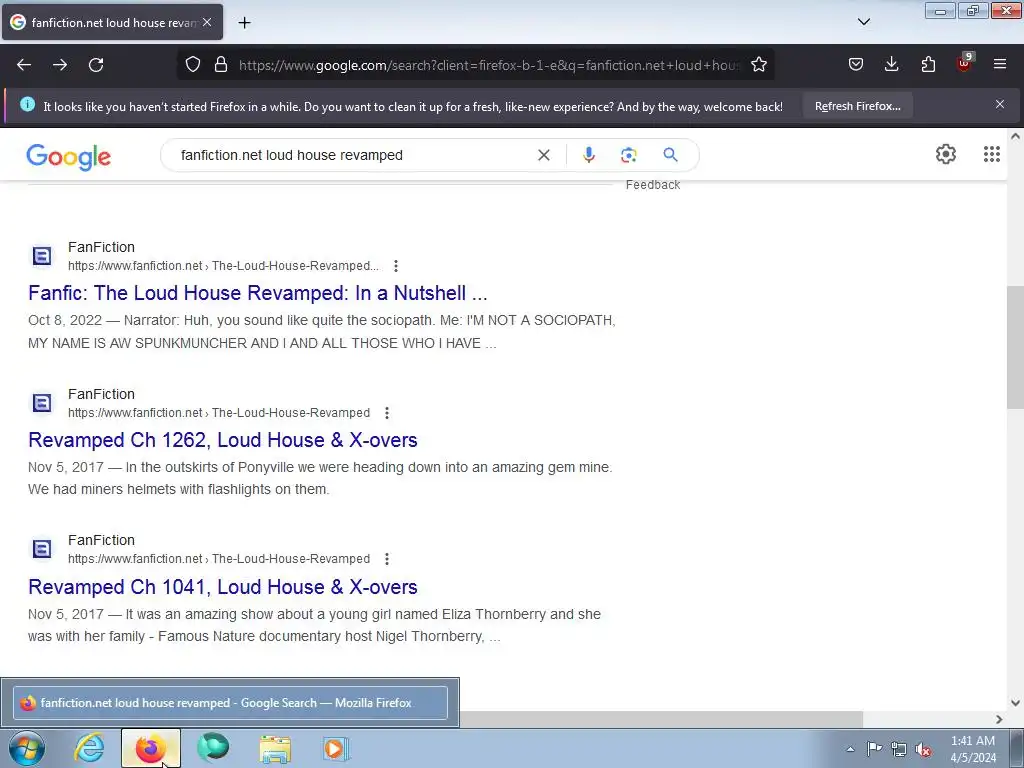Open Windows Explorer folder from taskbar
Viewport: 1024px width, 768px height.
click(275, 748)
